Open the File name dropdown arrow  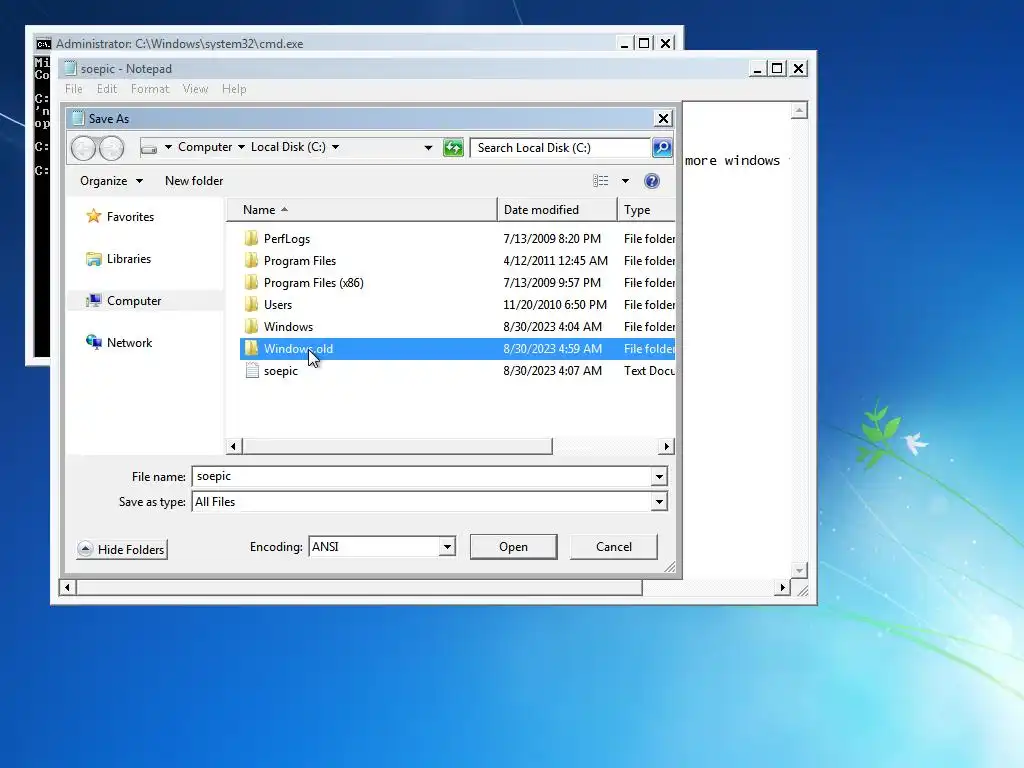coord(659,477)
